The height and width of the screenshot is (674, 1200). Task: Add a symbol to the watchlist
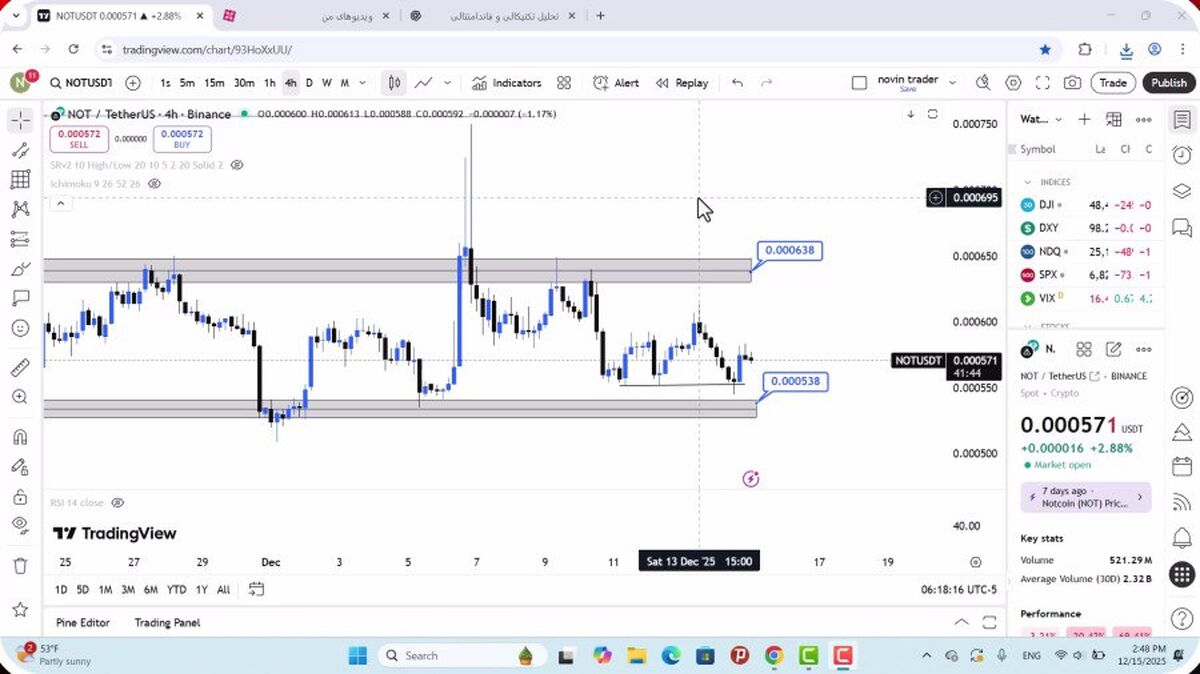click(1084, 119)
